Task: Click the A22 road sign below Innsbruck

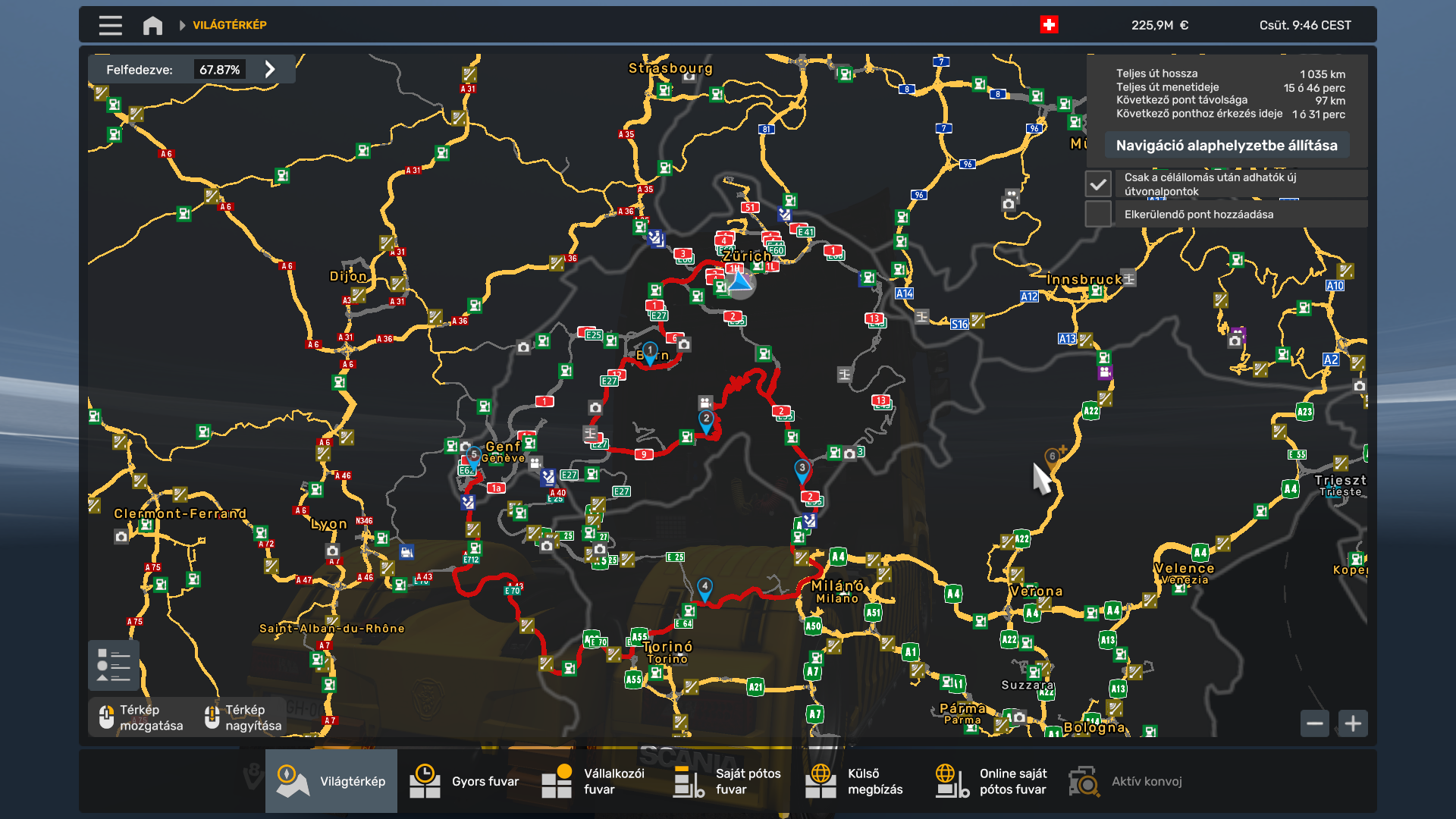Action: [1090, 411]
